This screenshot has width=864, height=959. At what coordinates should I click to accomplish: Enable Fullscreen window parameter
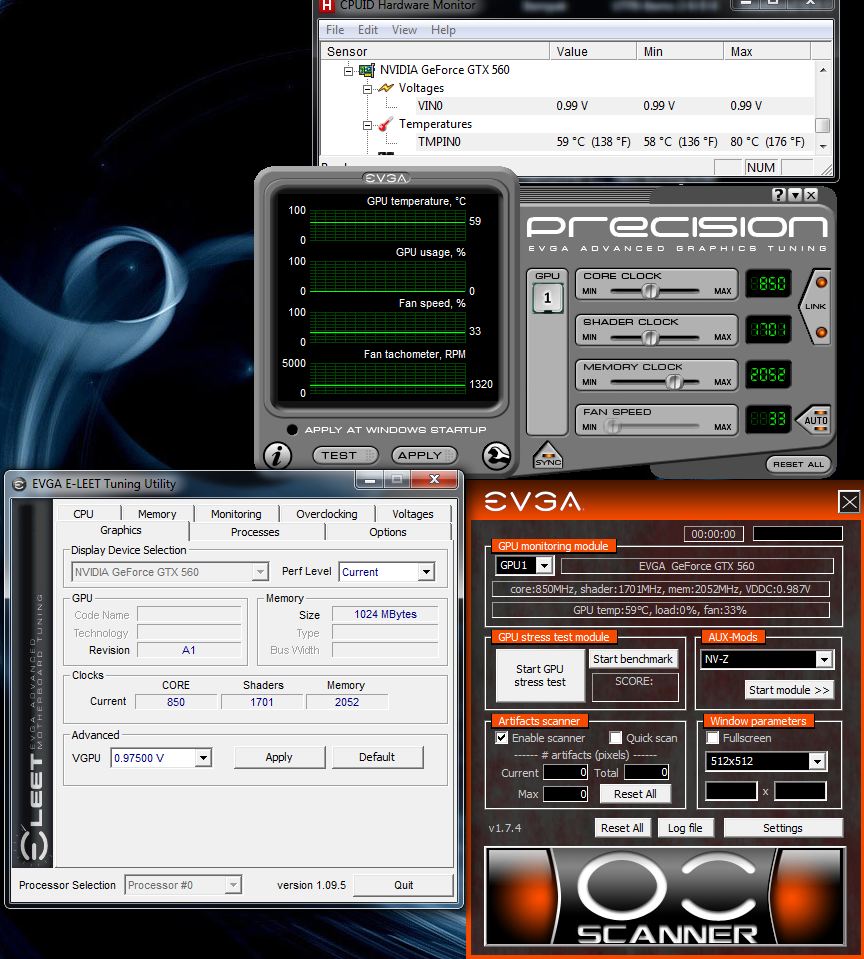tap(712, 738)
